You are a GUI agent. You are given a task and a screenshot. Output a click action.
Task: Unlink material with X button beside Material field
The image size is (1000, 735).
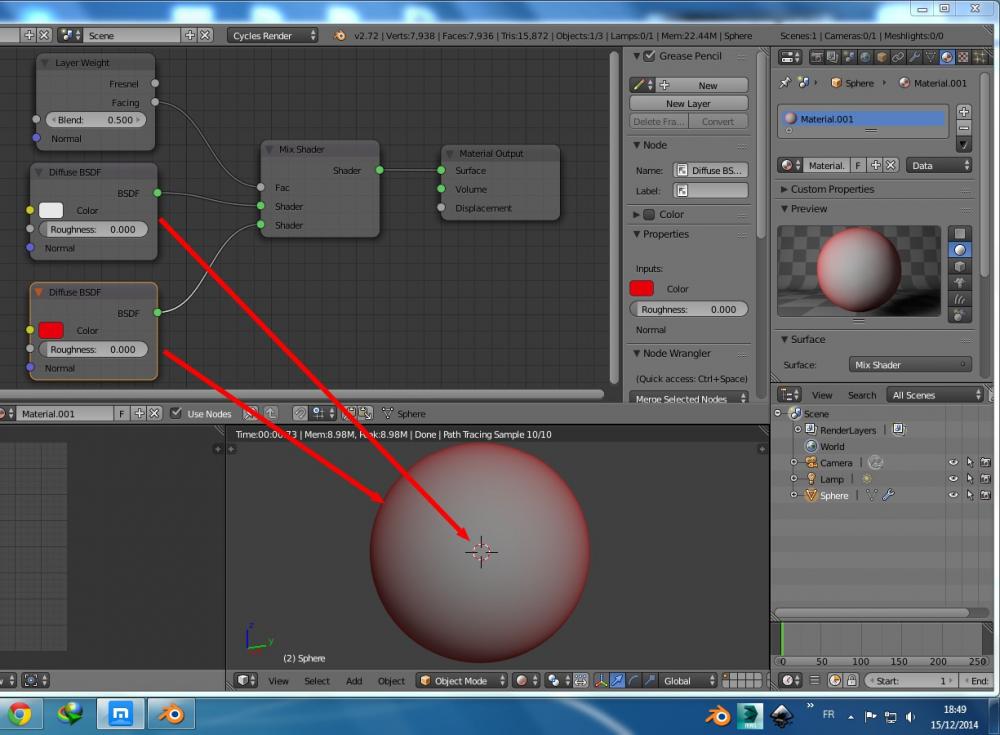tap(891, 165)
